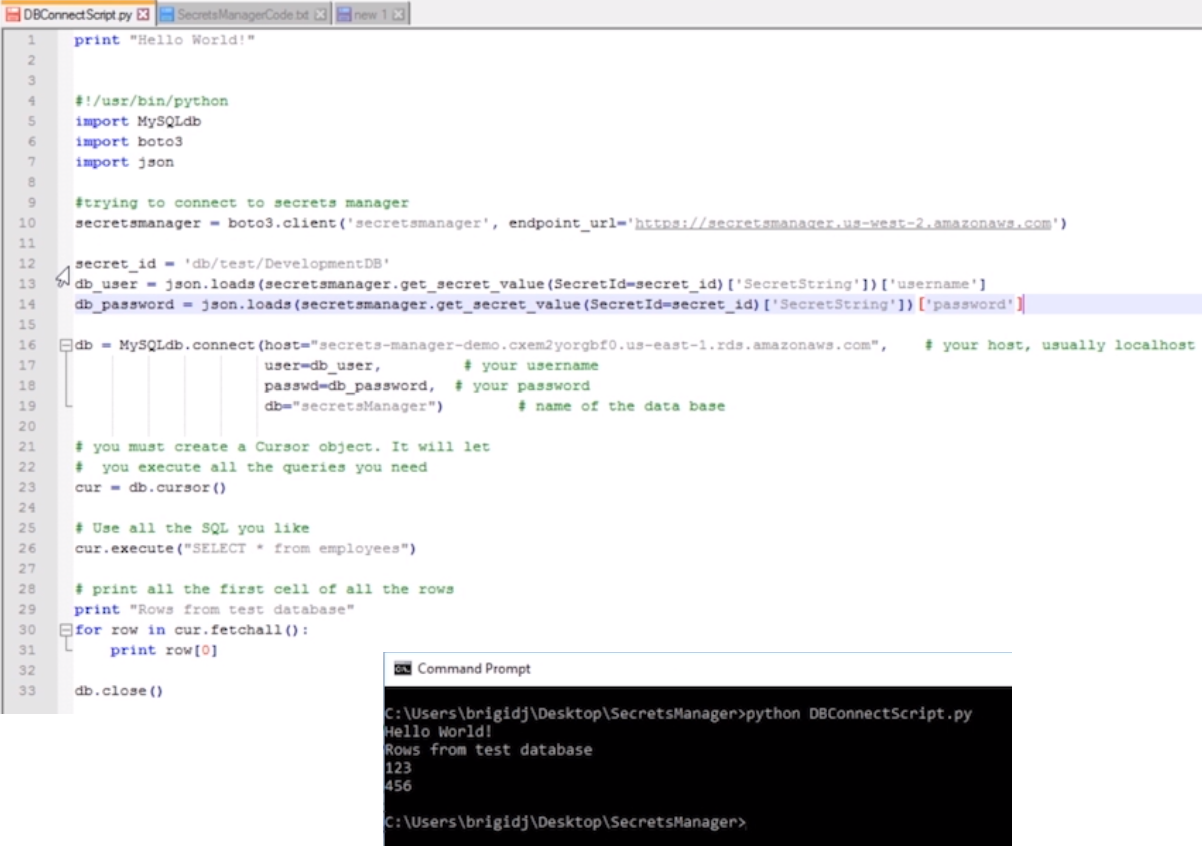This screenshot has height=846, width=1202.
Task: Click the disk icon on the new 1 tab
Action: pyautogui.click(x=345, y=14)
